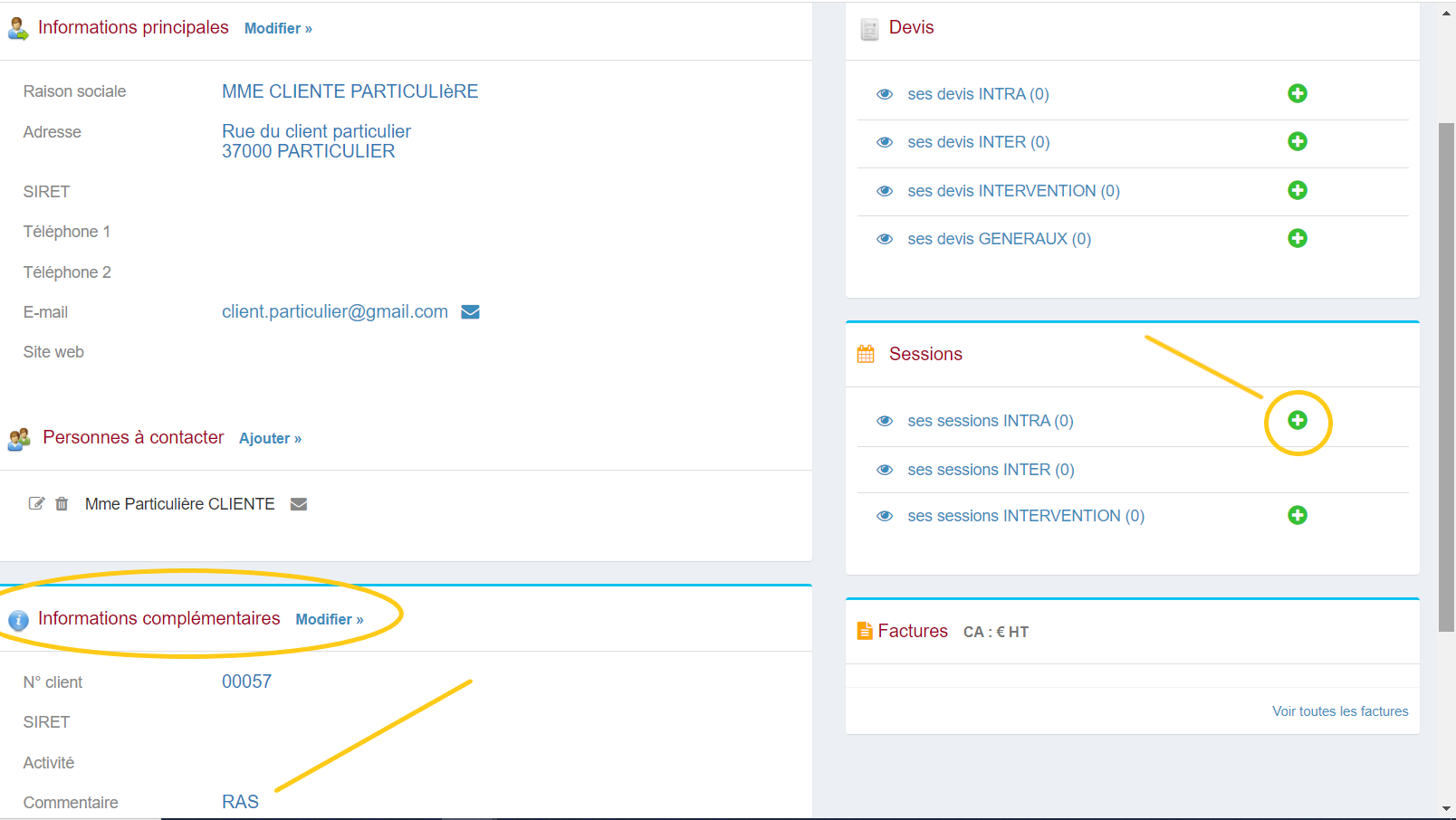Screen dimensions: 1456x820
Task: Click the orange file icon next to Factures
Action: [x=863, y=630]
